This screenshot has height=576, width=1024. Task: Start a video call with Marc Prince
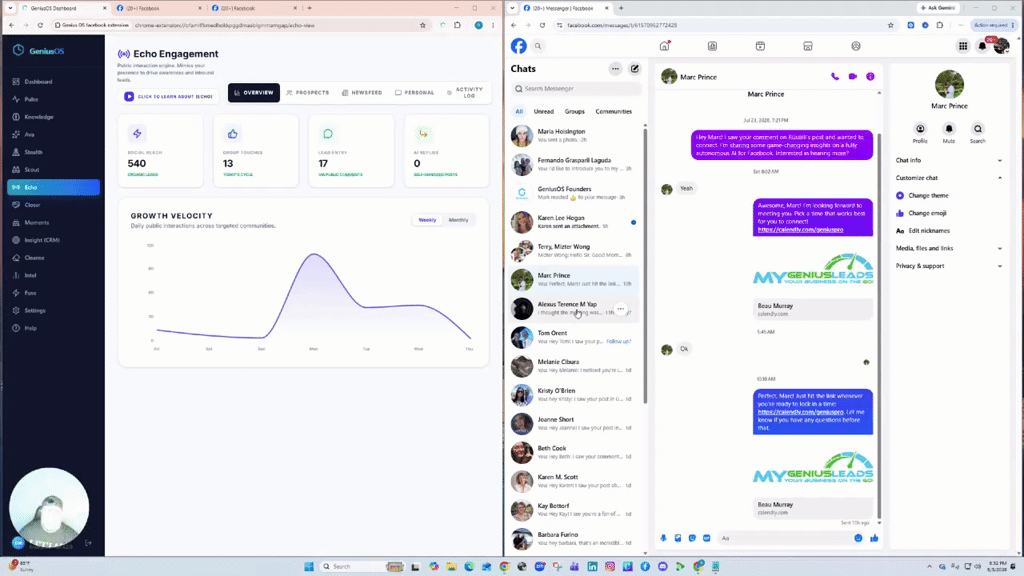pos(852,76)
